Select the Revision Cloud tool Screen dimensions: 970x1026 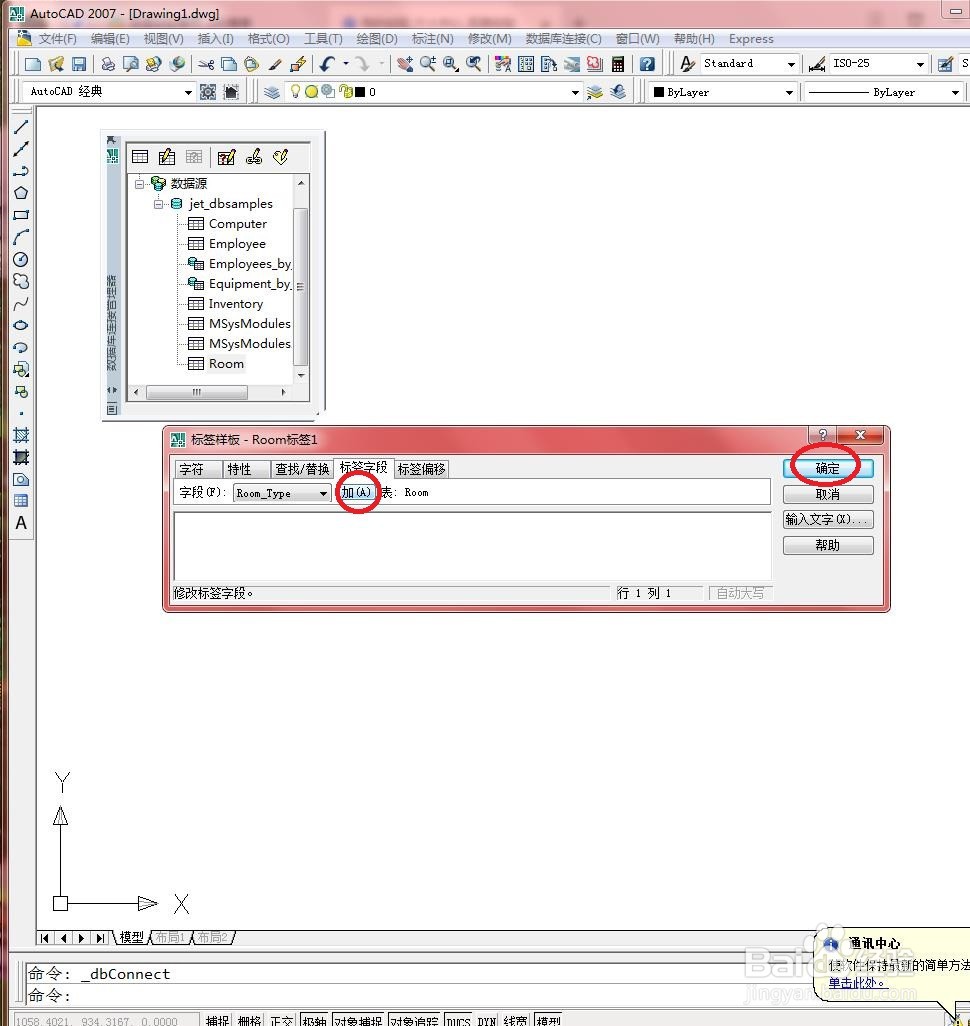(x=21, y=281)
